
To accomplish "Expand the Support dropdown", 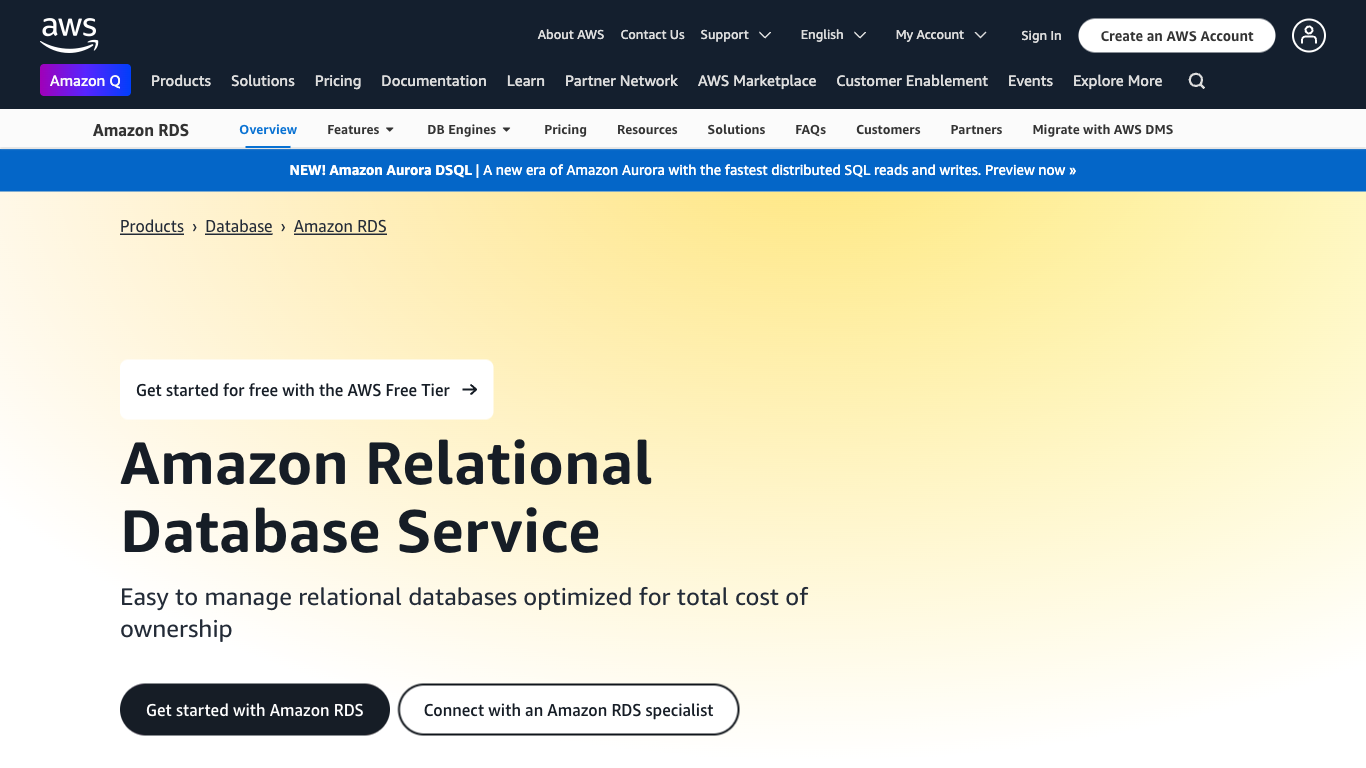I will point(736,35).
